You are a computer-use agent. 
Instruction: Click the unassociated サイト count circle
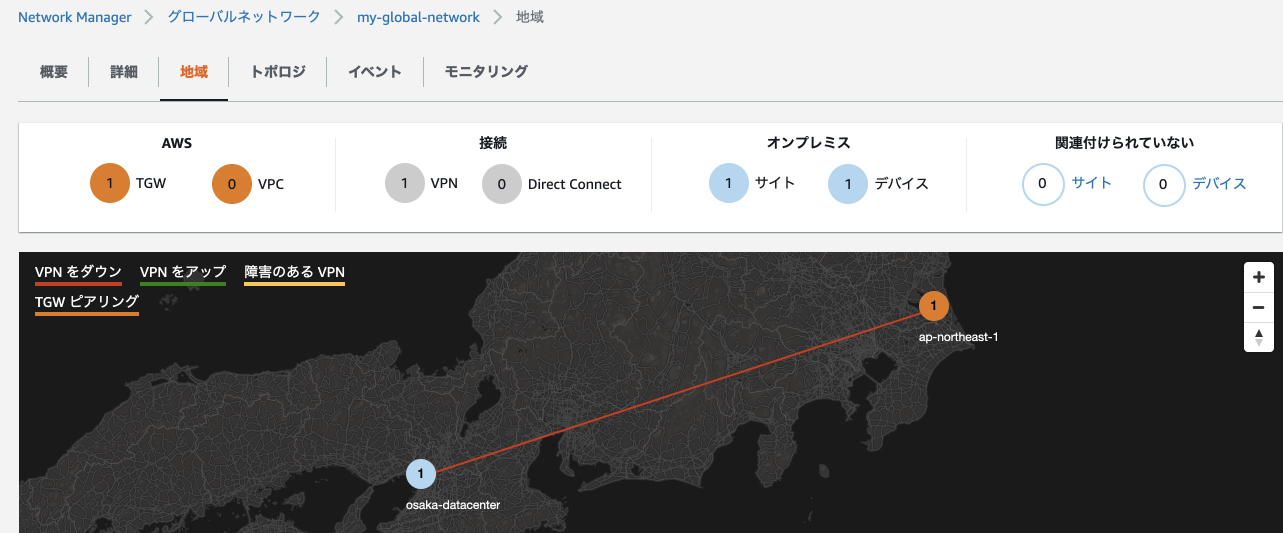pos(1043,185)
